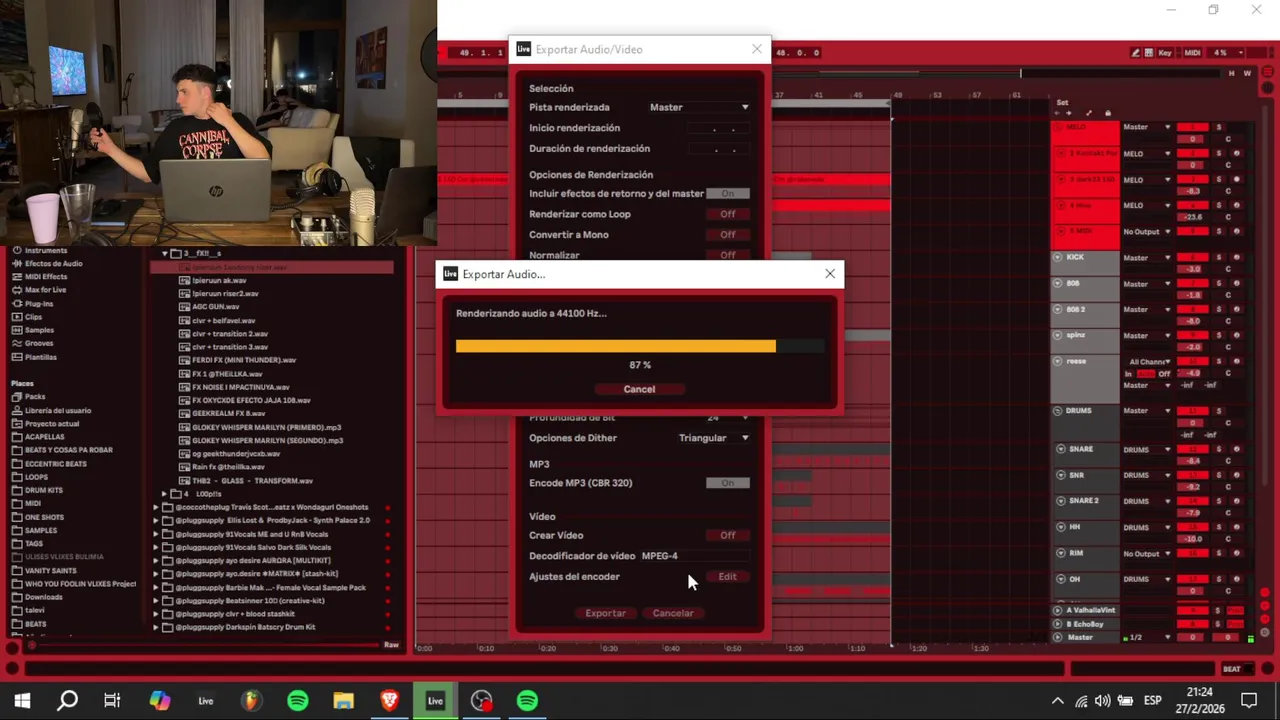Select AGC GUN.wav sample
Screen dimensions: 1280x720
click(215, 307)
